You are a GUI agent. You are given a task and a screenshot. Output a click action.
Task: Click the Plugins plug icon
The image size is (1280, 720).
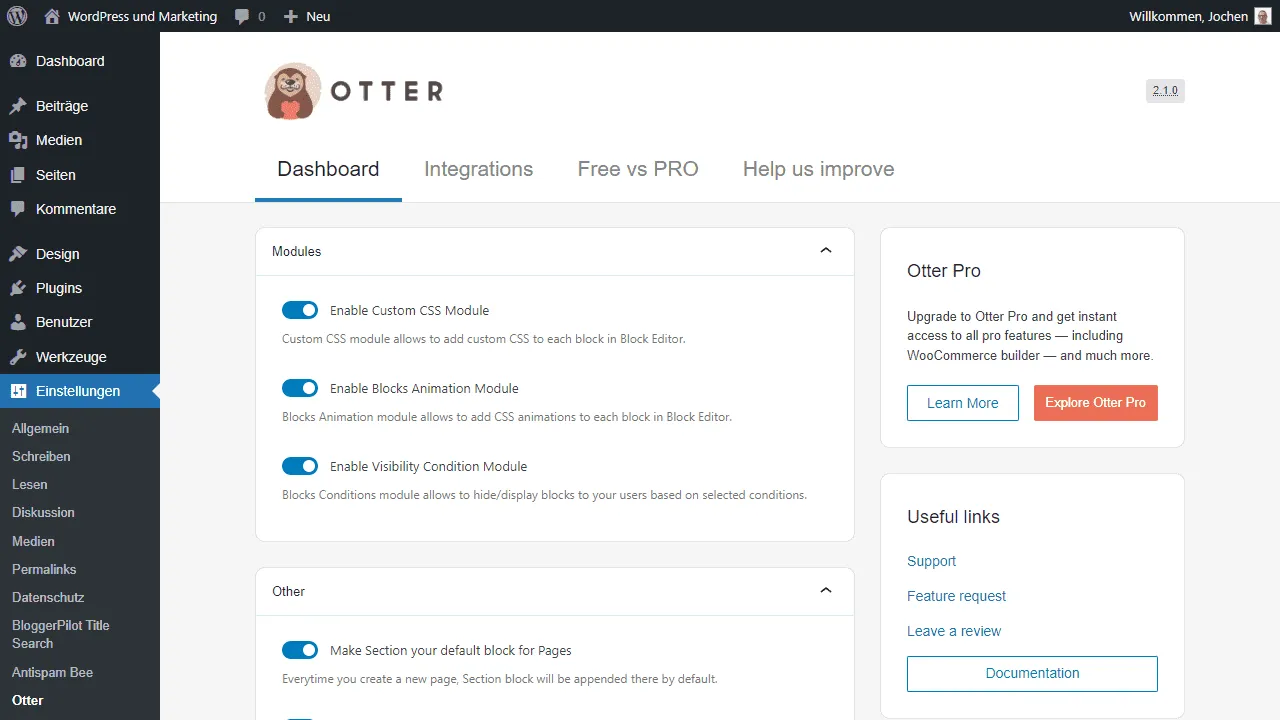18,288
